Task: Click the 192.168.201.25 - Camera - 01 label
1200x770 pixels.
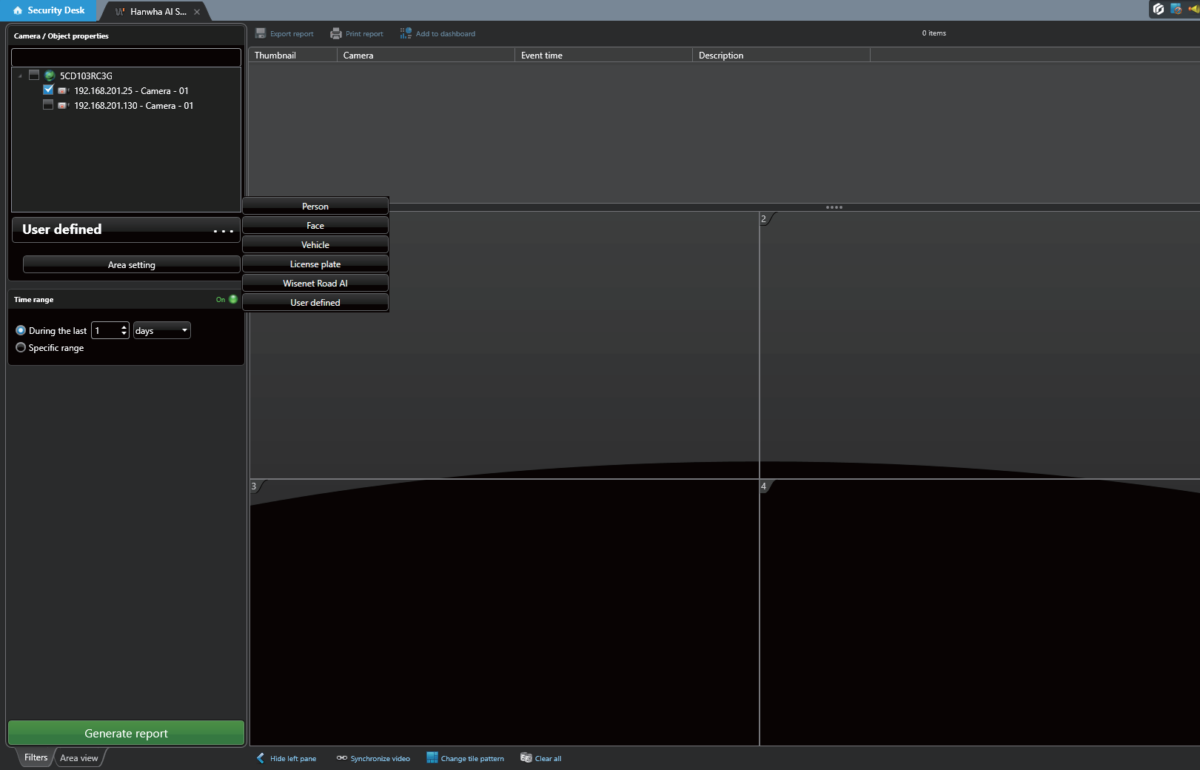Action: (132, 91)
